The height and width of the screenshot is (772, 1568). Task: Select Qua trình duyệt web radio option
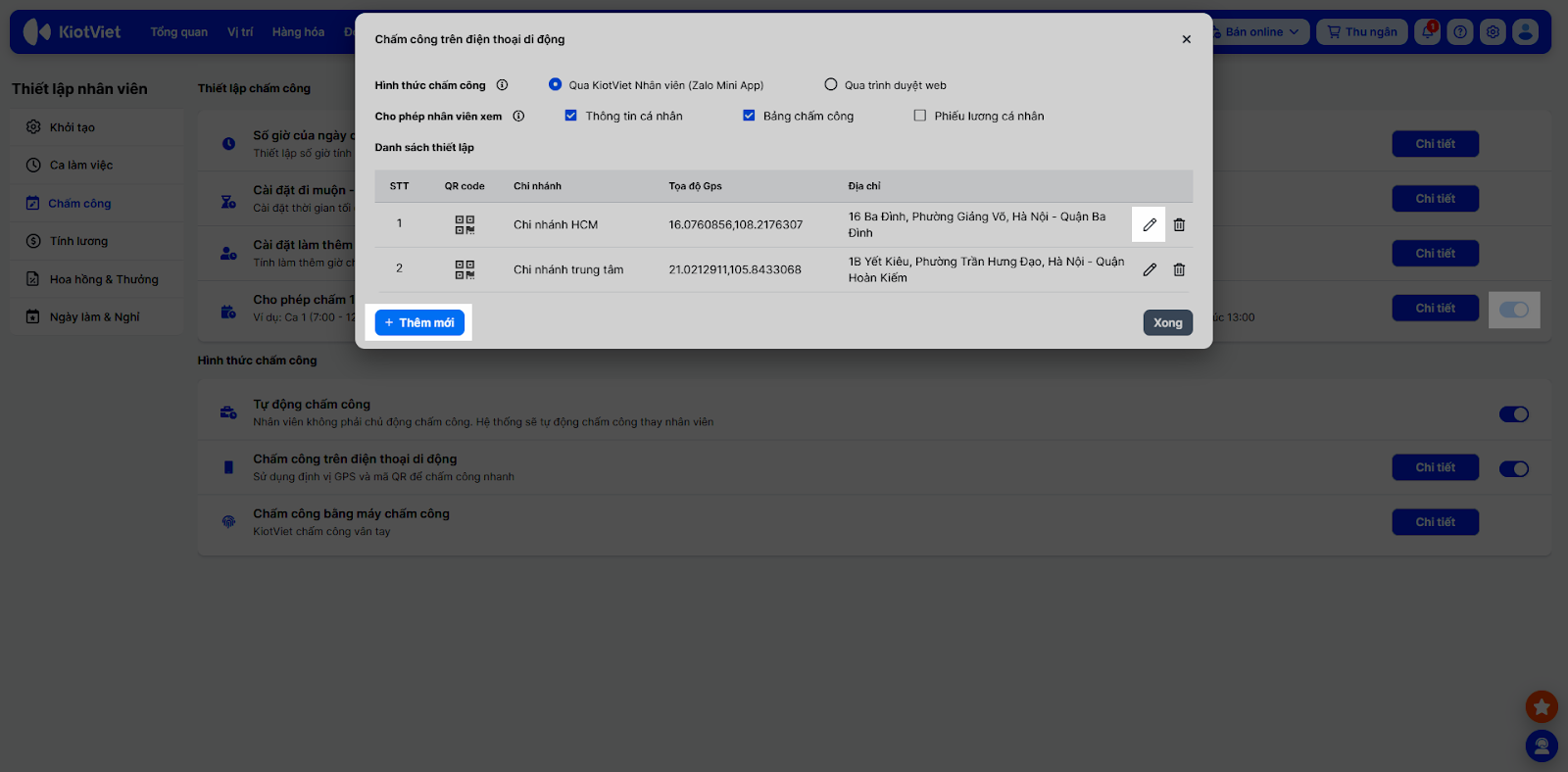(x=831, y=85)
